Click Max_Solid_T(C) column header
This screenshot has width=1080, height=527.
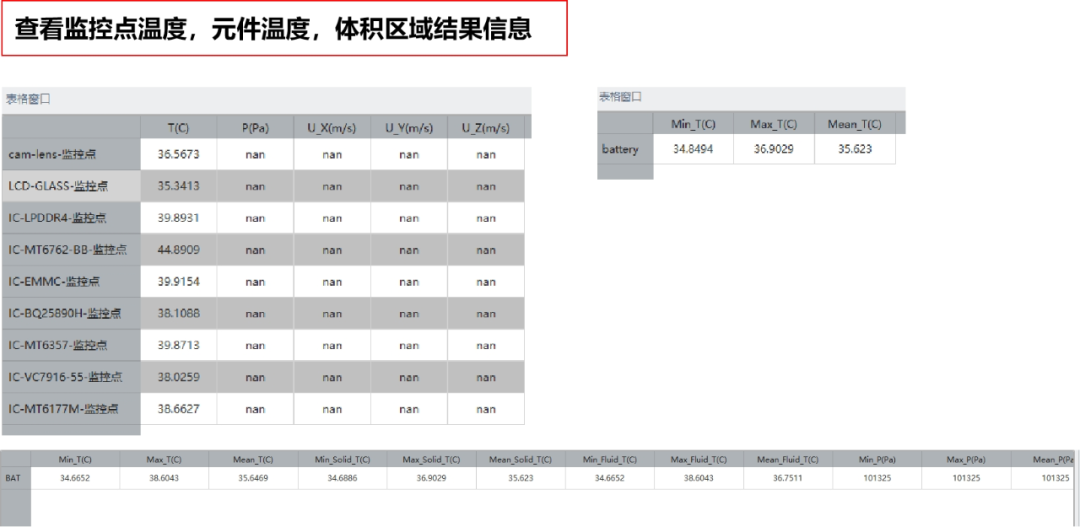(x=431, y=459)
